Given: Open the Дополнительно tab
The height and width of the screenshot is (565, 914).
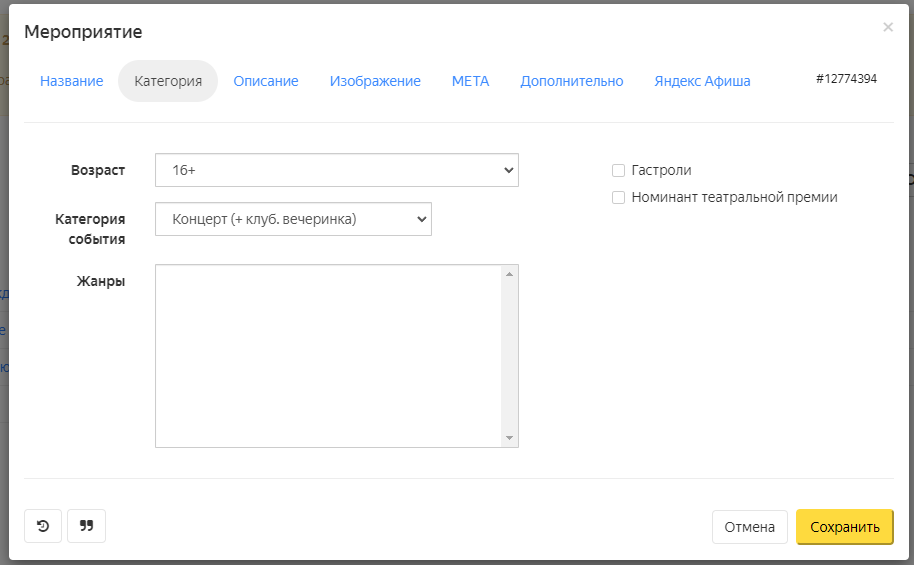Looking at the screenshot, I should pyautogui.click(x=572, y=81).
